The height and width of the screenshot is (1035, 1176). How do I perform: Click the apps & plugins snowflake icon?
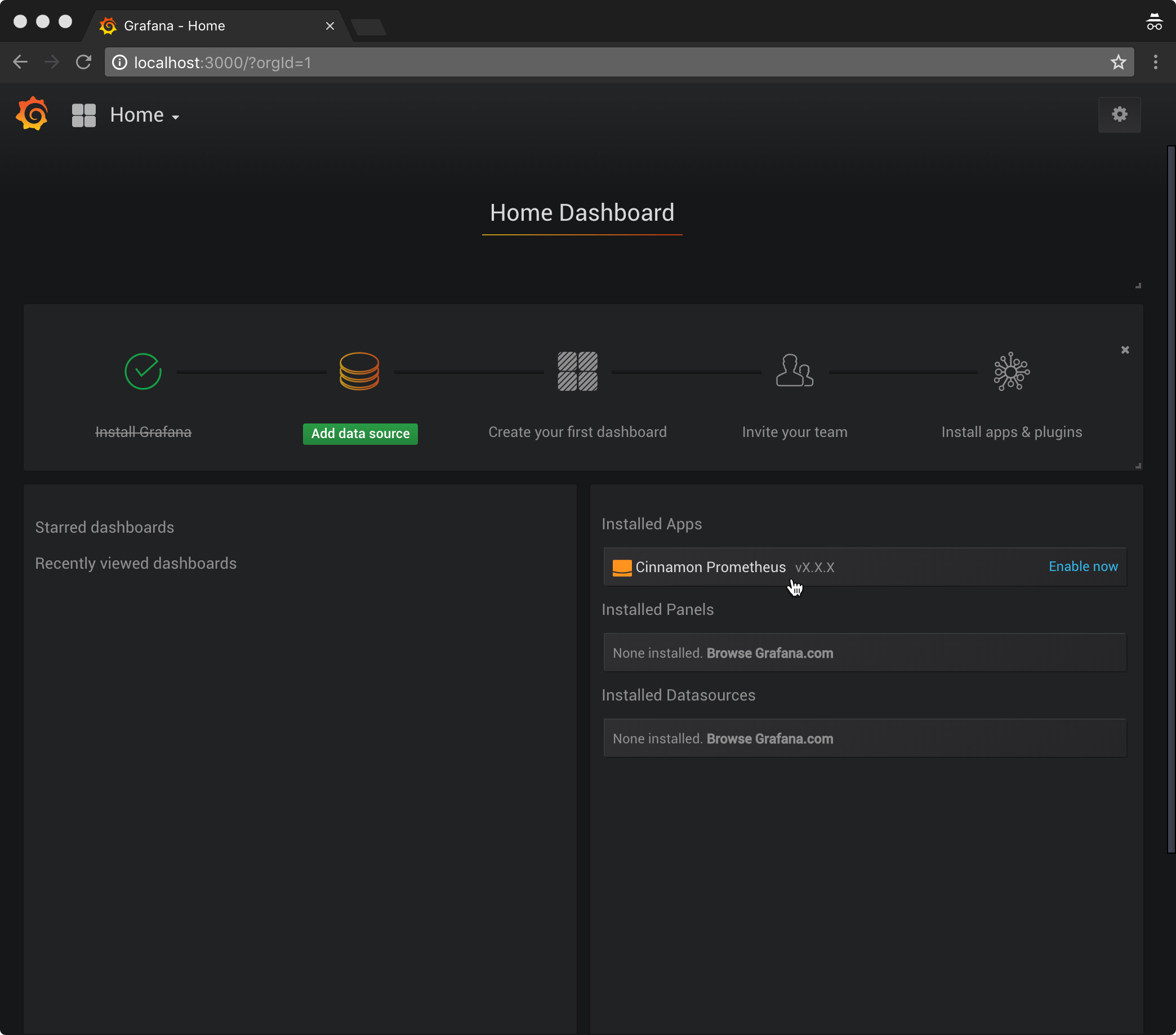[x=1011, y=371]
